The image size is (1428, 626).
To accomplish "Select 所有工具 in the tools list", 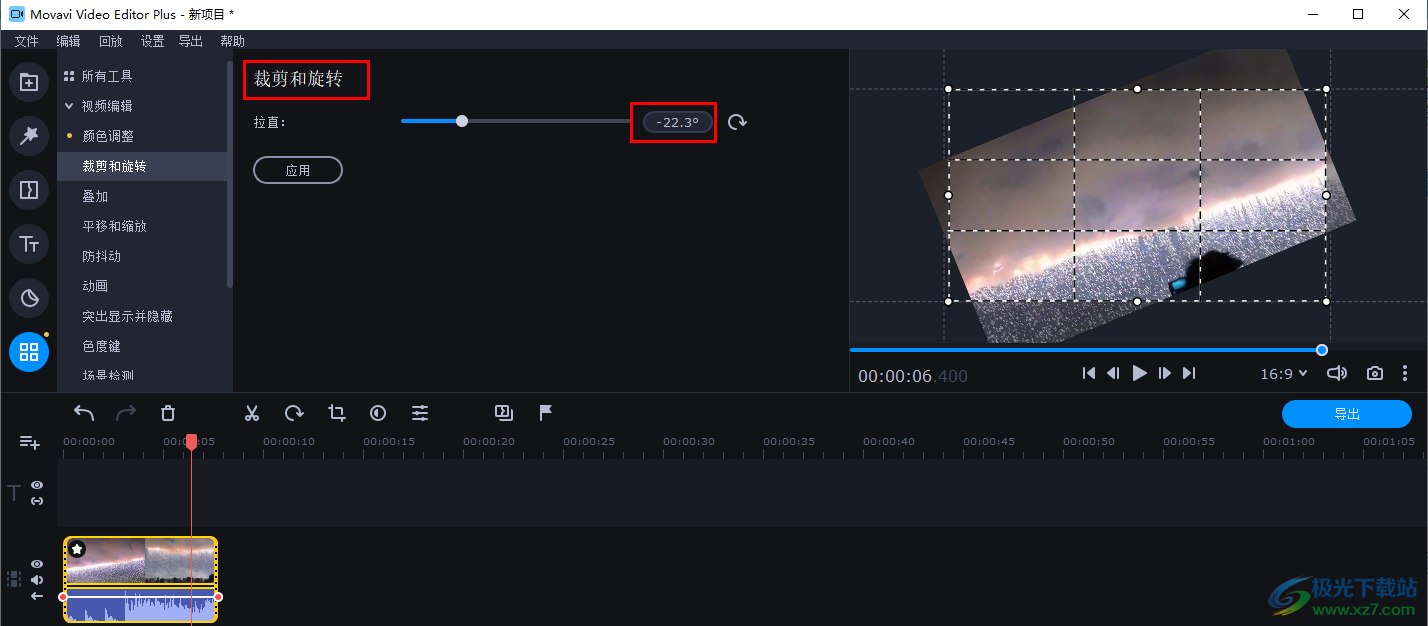I will tap(107, 76).
